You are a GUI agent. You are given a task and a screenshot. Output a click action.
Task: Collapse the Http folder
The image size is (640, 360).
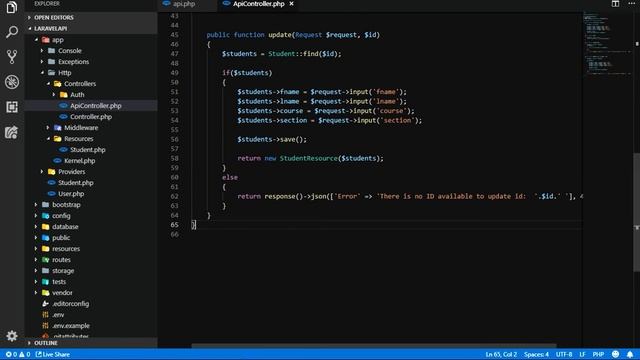coord(64,73)
